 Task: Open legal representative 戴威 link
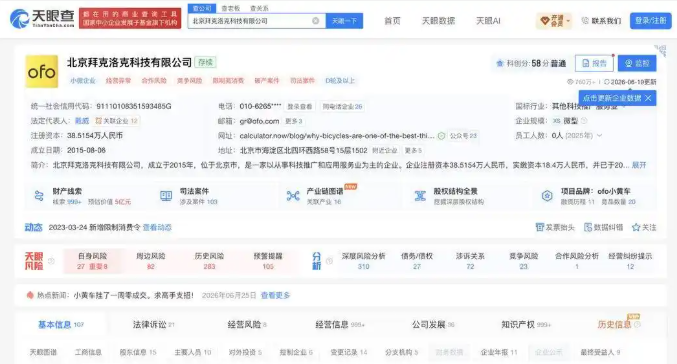tap(82, 121)
